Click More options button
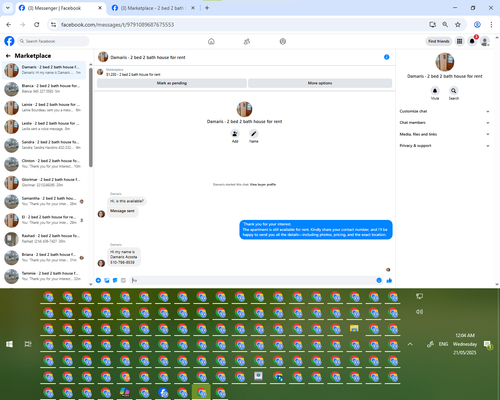Screen dimensions: 500x400 tap(320, 83)
